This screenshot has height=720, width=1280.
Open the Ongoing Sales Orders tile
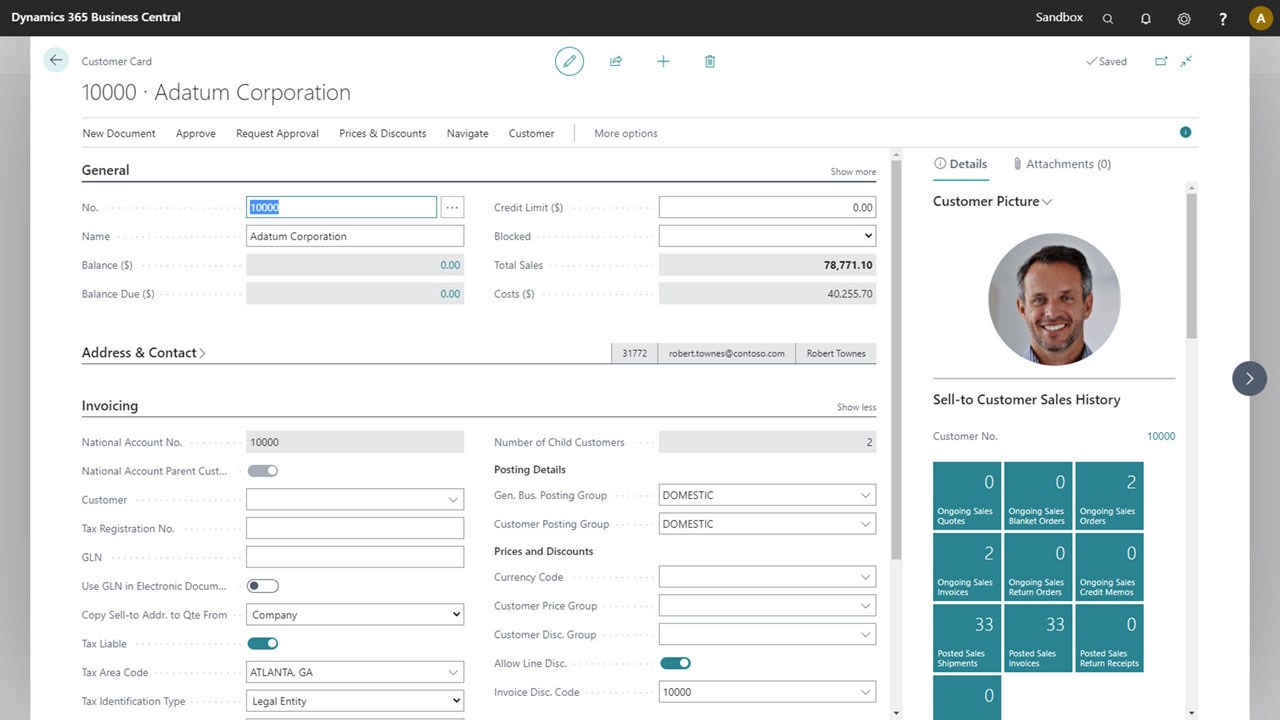(1109, 495)
